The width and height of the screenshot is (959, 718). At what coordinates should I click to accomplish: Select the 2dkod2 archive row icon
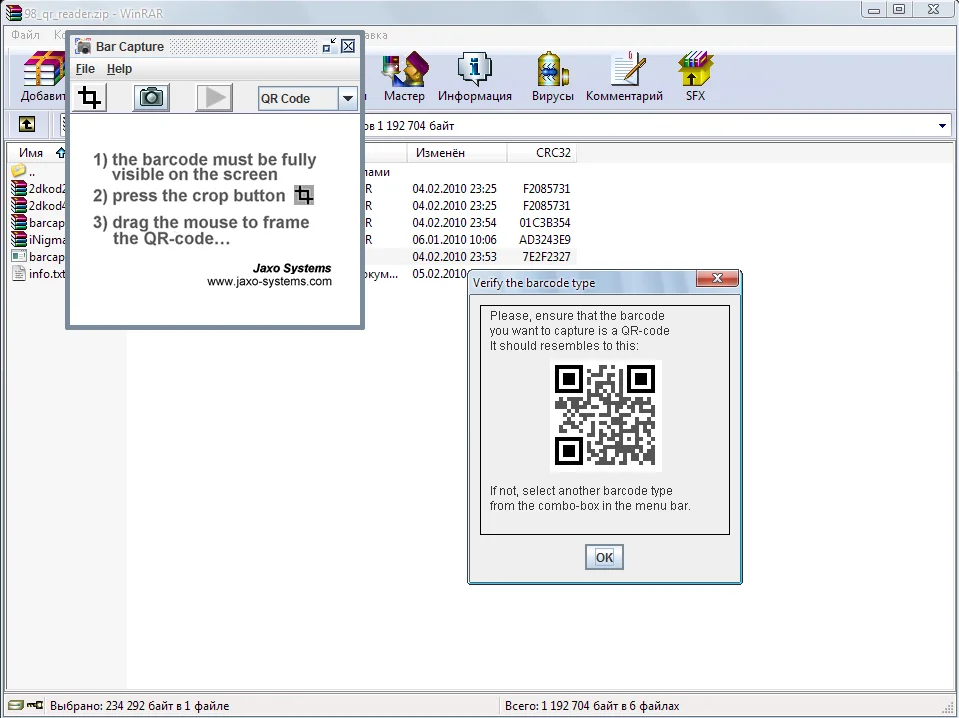19,188
